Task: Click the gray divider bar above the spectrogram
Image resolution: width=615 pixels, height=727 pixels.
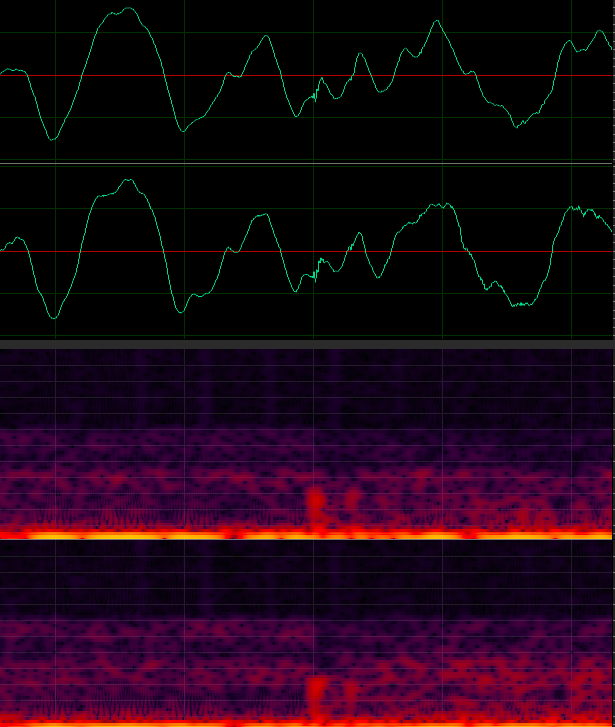Action: tap(307, 343)
